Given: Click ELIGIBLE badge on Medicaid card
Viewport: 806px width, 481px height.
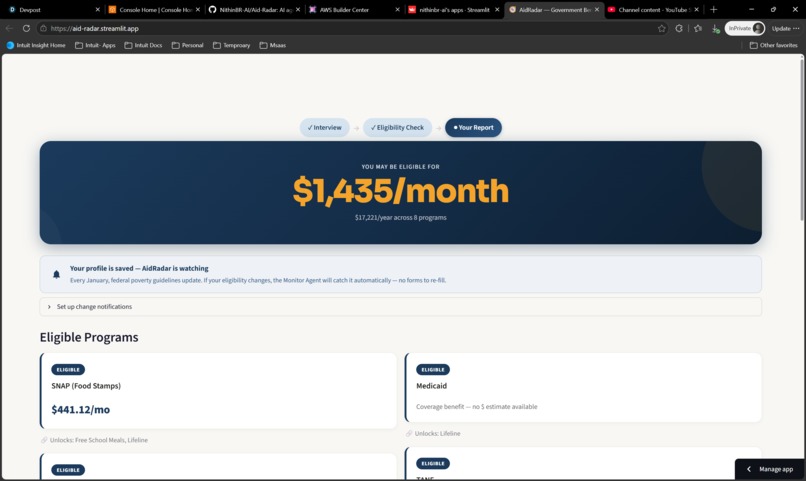Looking at the screenshot, I should point(433,369).
